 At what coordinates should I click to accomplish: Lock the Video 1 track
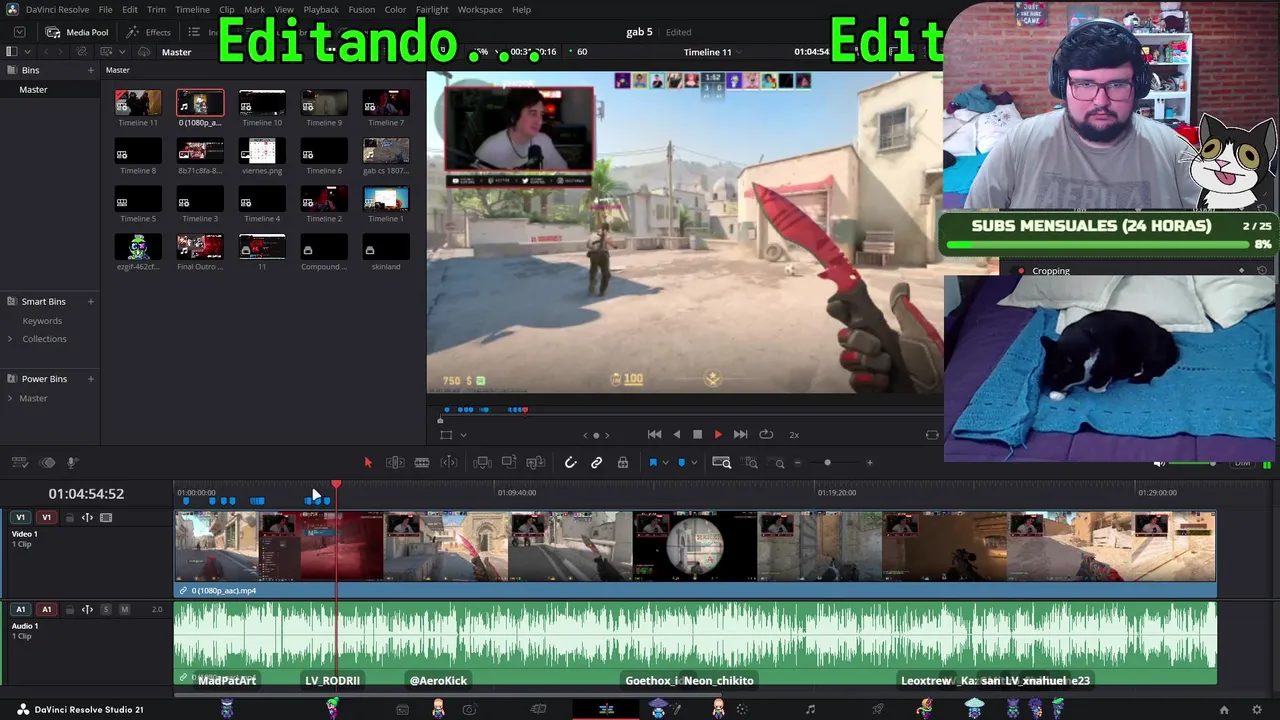point(69,518)
